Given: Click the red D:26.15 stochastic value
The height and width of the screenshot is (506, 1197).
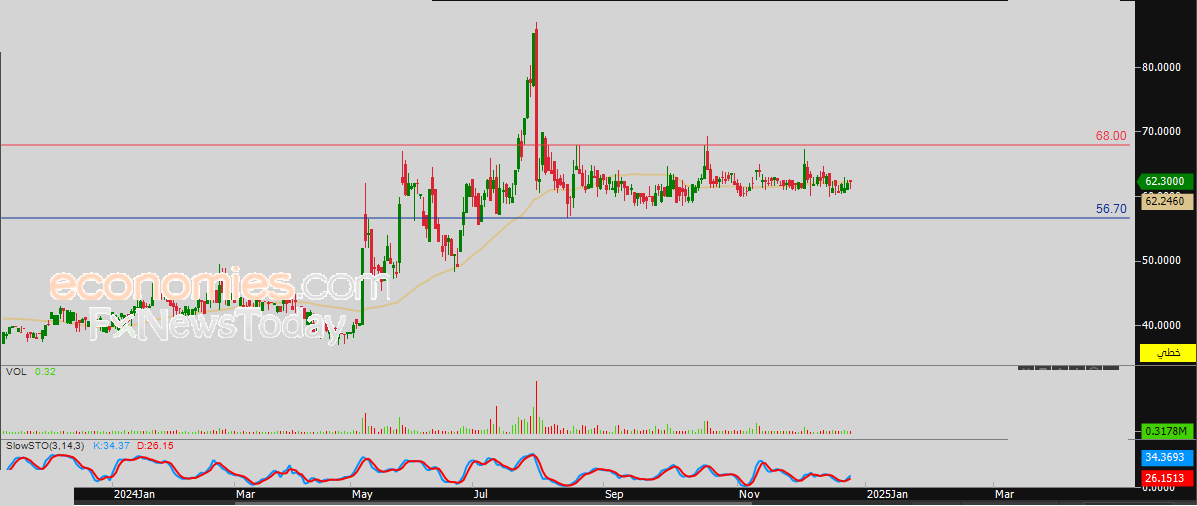Looking at the screenshot, I should (x=153, y=445).
